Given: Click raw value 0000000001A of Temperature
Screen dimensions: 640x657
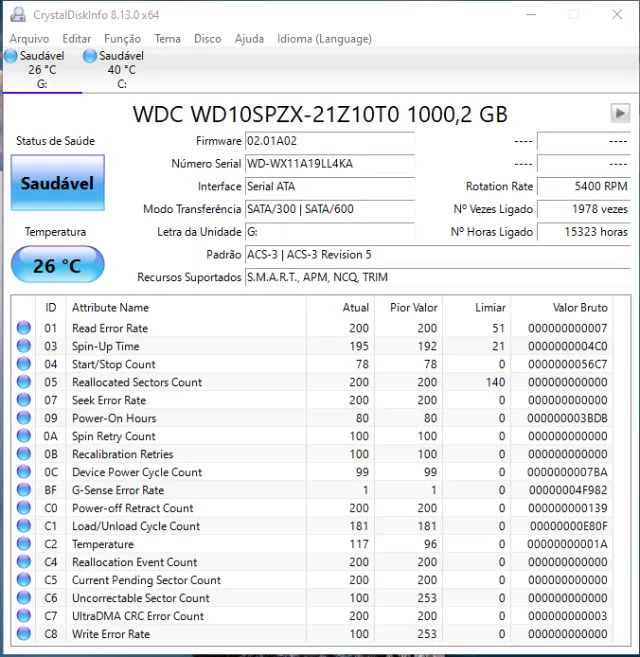Looking at the screenshot, I should [x=567, y=544].
